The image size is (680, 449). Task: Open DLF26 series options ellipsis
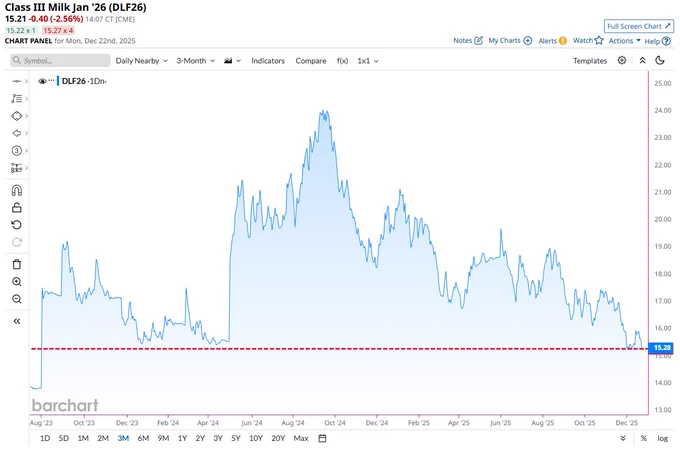click(52, 81)
